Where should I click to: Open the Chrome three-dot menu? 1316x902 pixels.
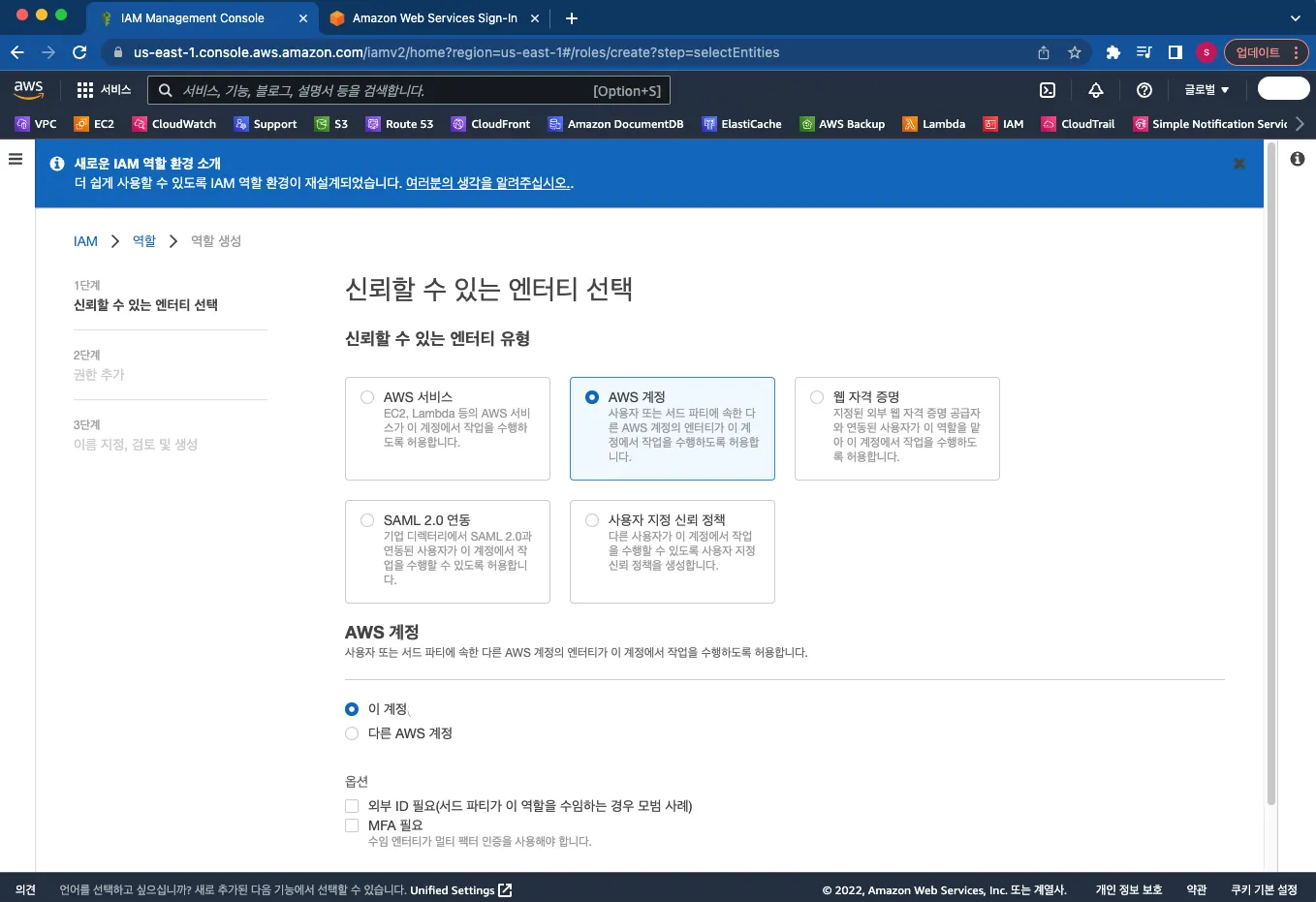point(1297,52)
